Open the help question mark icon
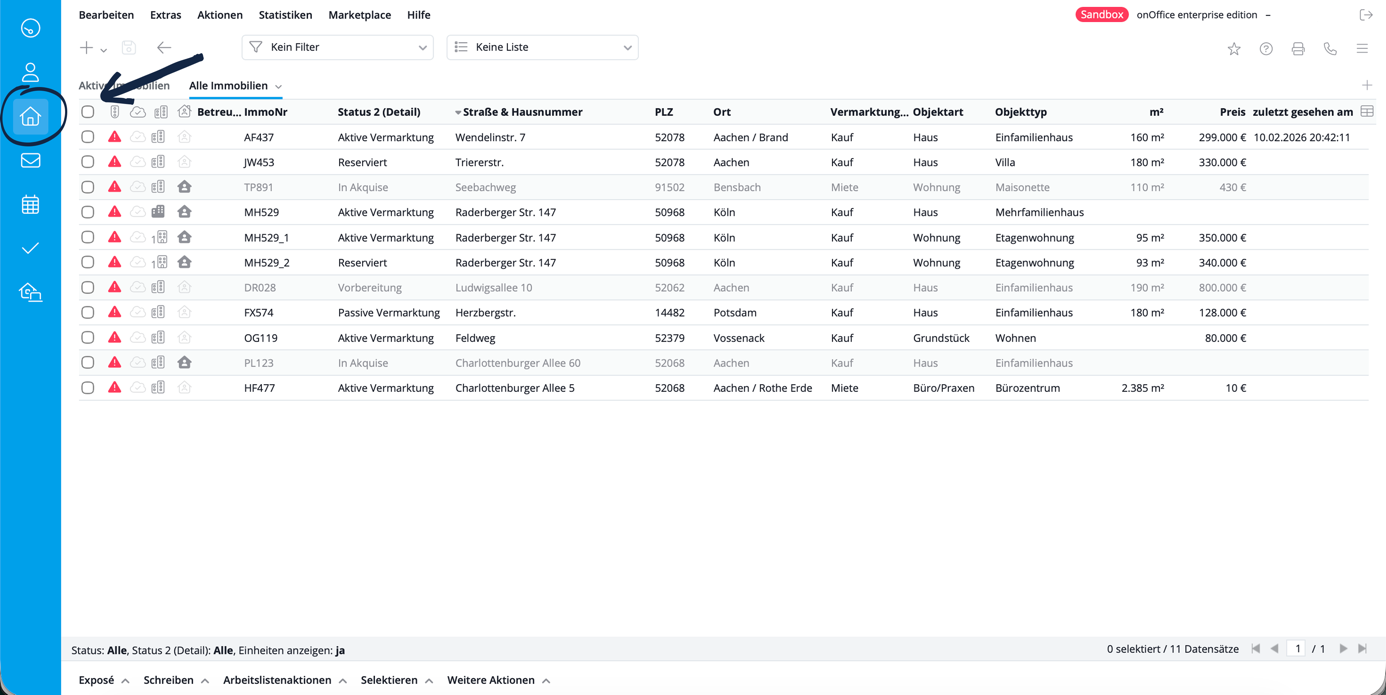The width and height of the screenshot is (1386, 695). click(x=1266, y=49)
